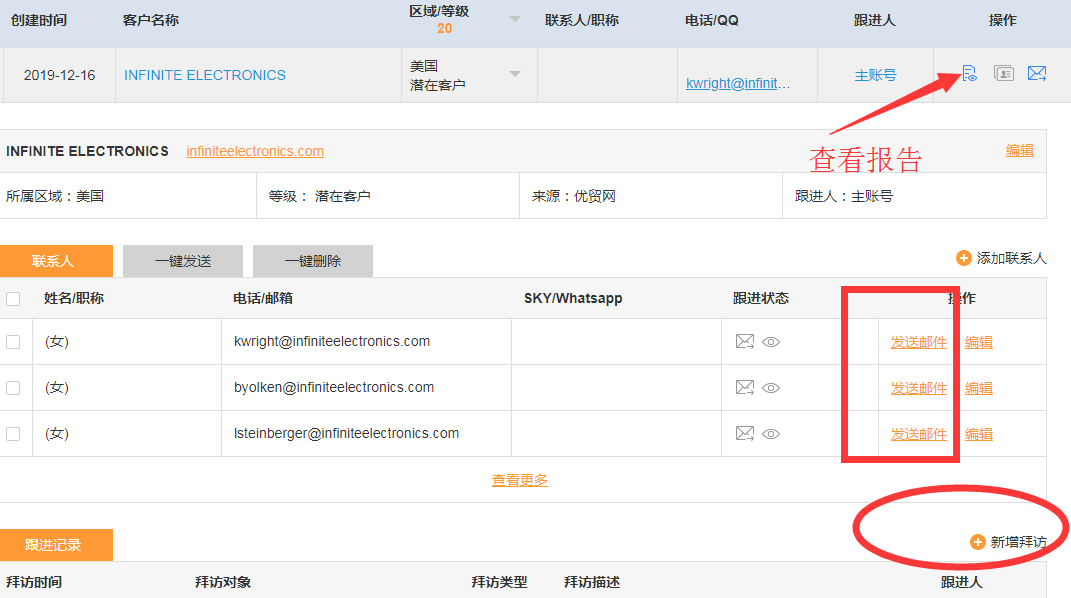Click the 跟进状态 column header
Viewport: 1071px width, 598px height.
[761, 298]
